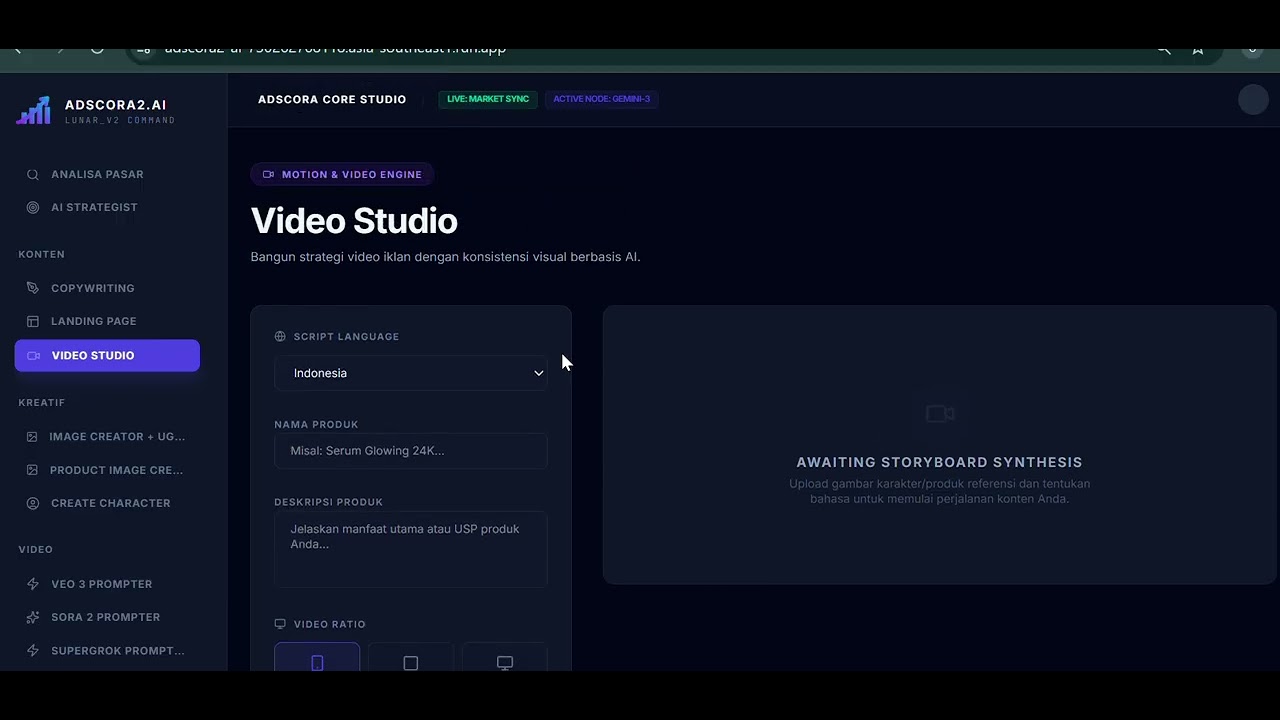Click the KREATIF section label
Screen dimensions: 1280x720
[x=41, y=402]
